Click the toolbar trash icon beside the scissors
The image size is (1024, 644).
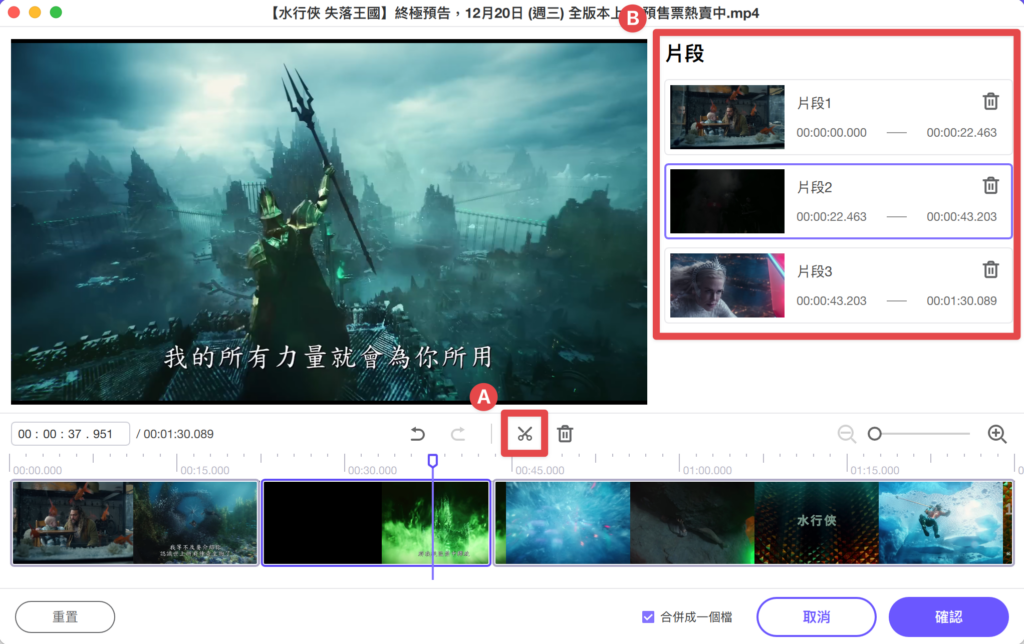pyautogui.click(x=565, y=434)
